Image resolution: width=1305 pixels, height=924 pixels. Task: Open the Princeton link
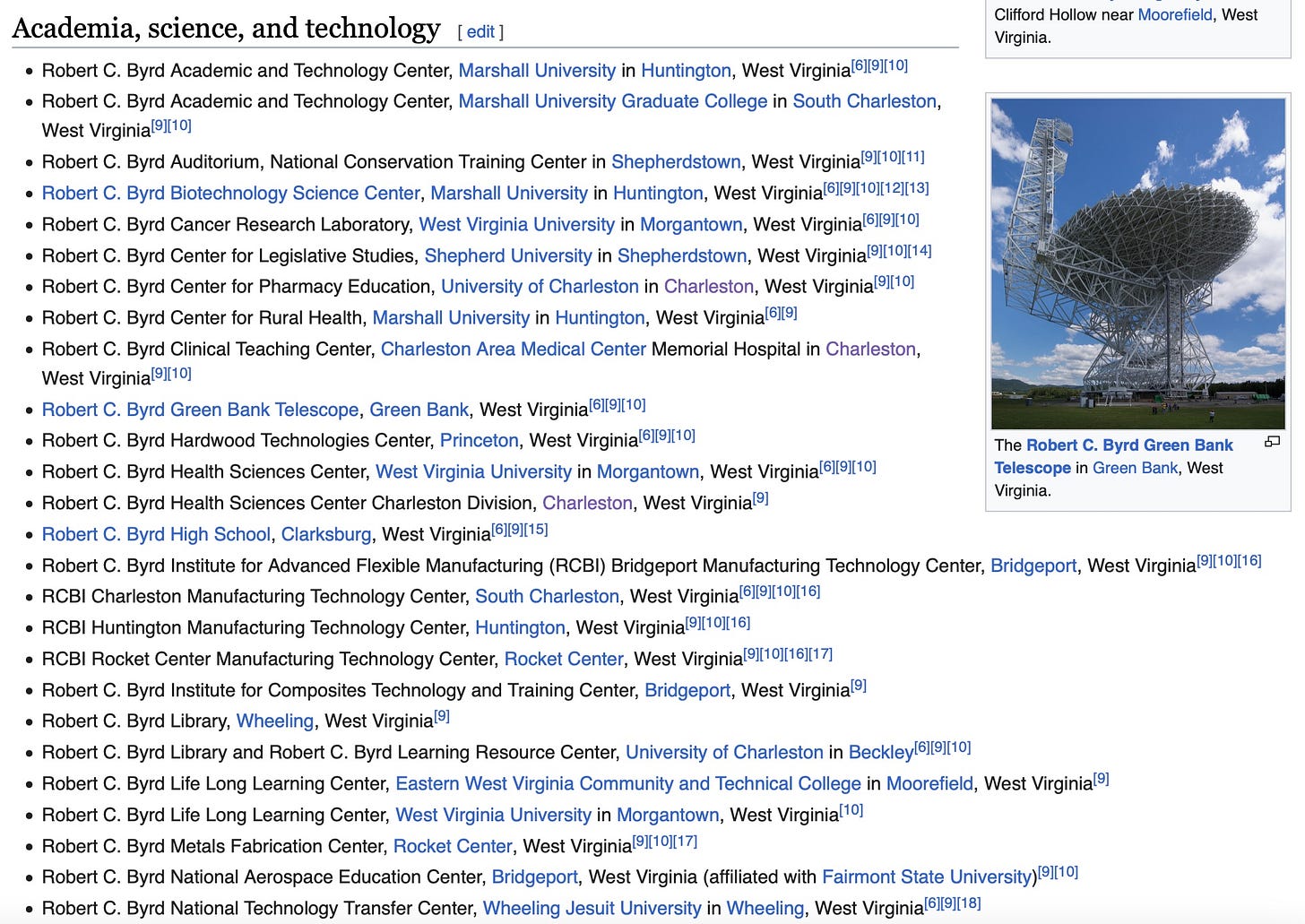point(480,441)
